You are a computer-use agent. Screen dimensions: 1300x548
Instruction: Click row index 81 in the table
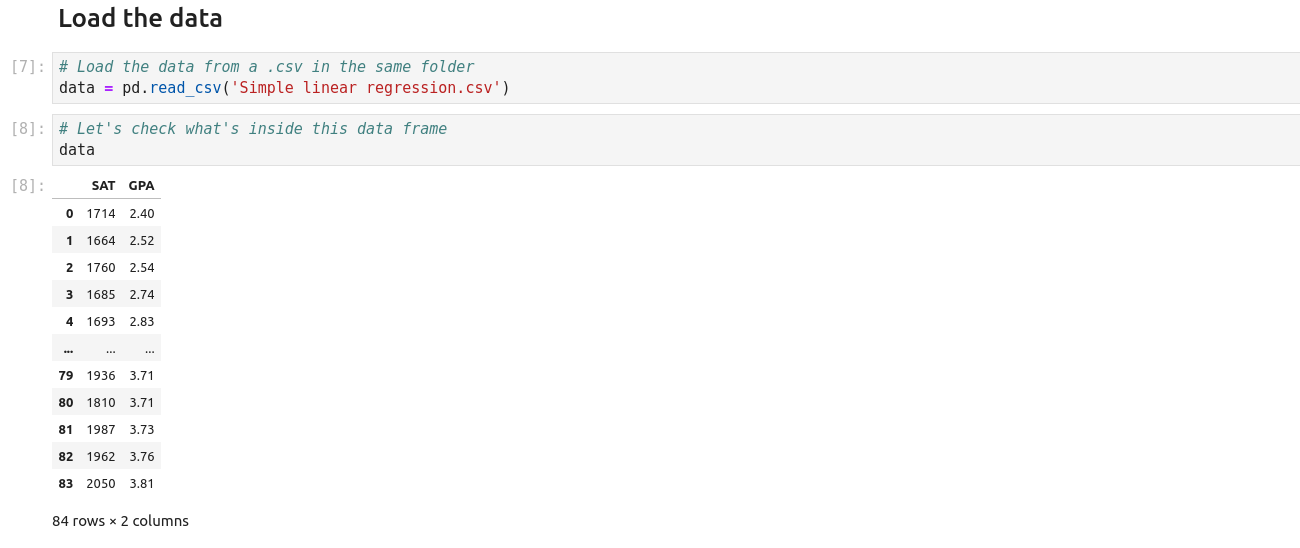tap(66, 430)
